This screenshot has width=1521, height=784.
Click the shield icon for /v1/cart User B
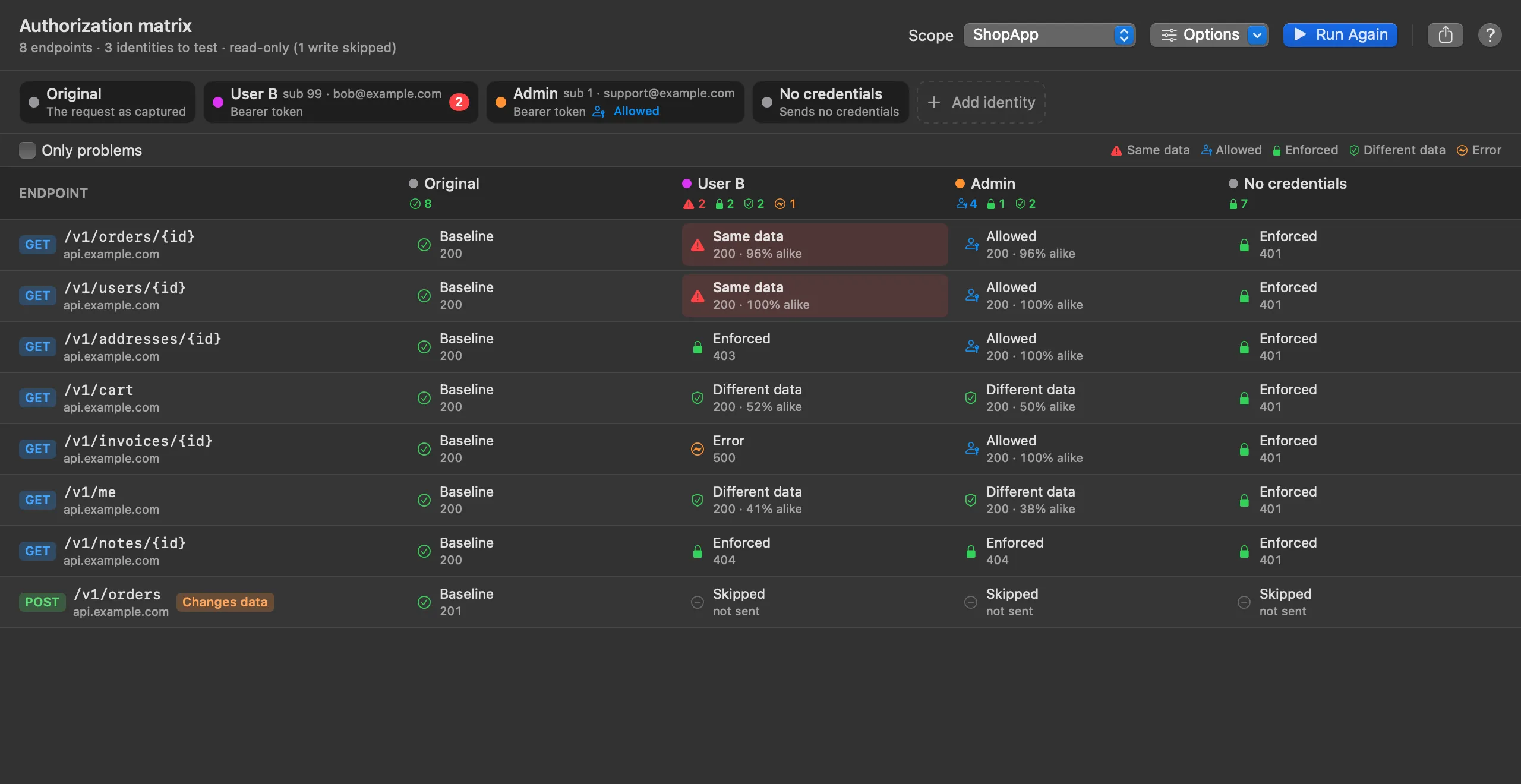698,398
